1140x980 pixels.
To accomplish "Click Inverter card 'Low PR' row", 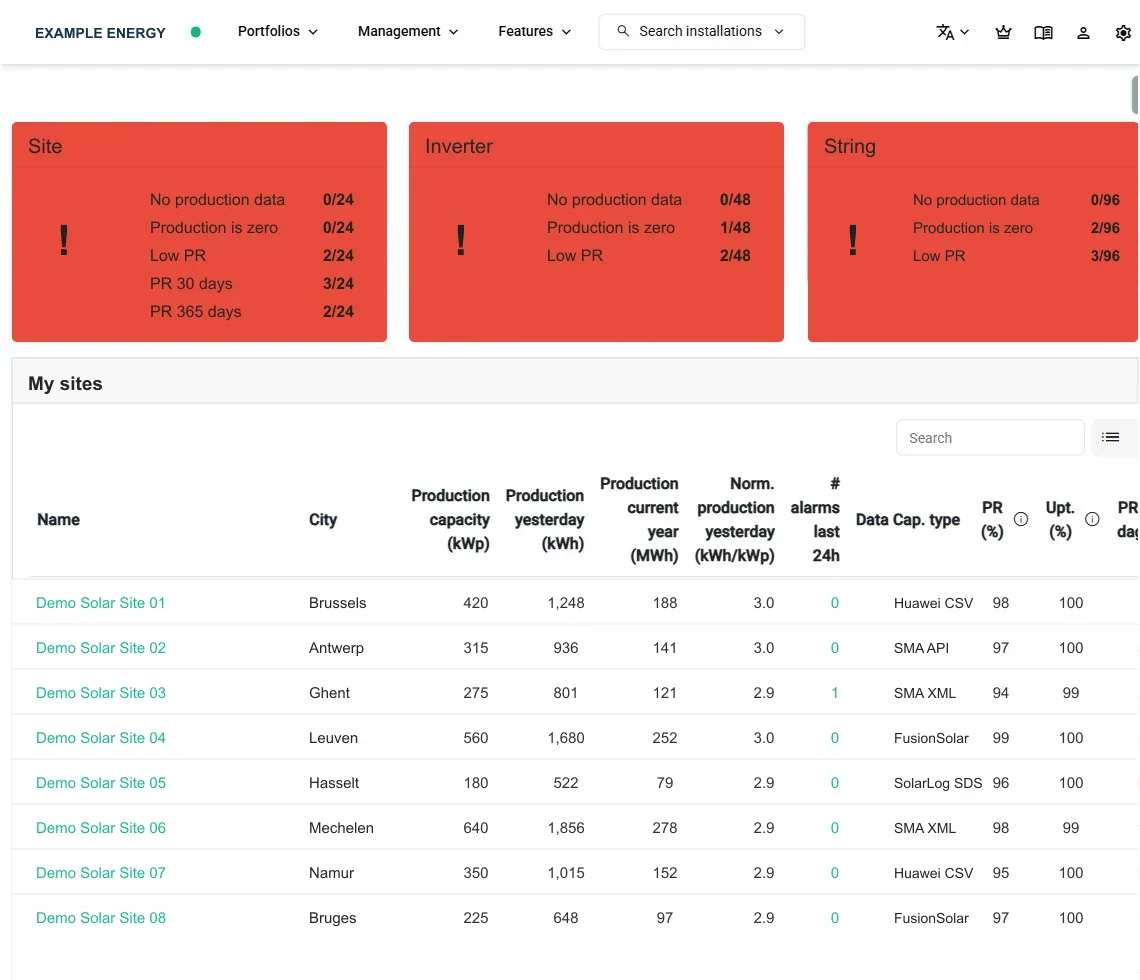I will (649, 256).
